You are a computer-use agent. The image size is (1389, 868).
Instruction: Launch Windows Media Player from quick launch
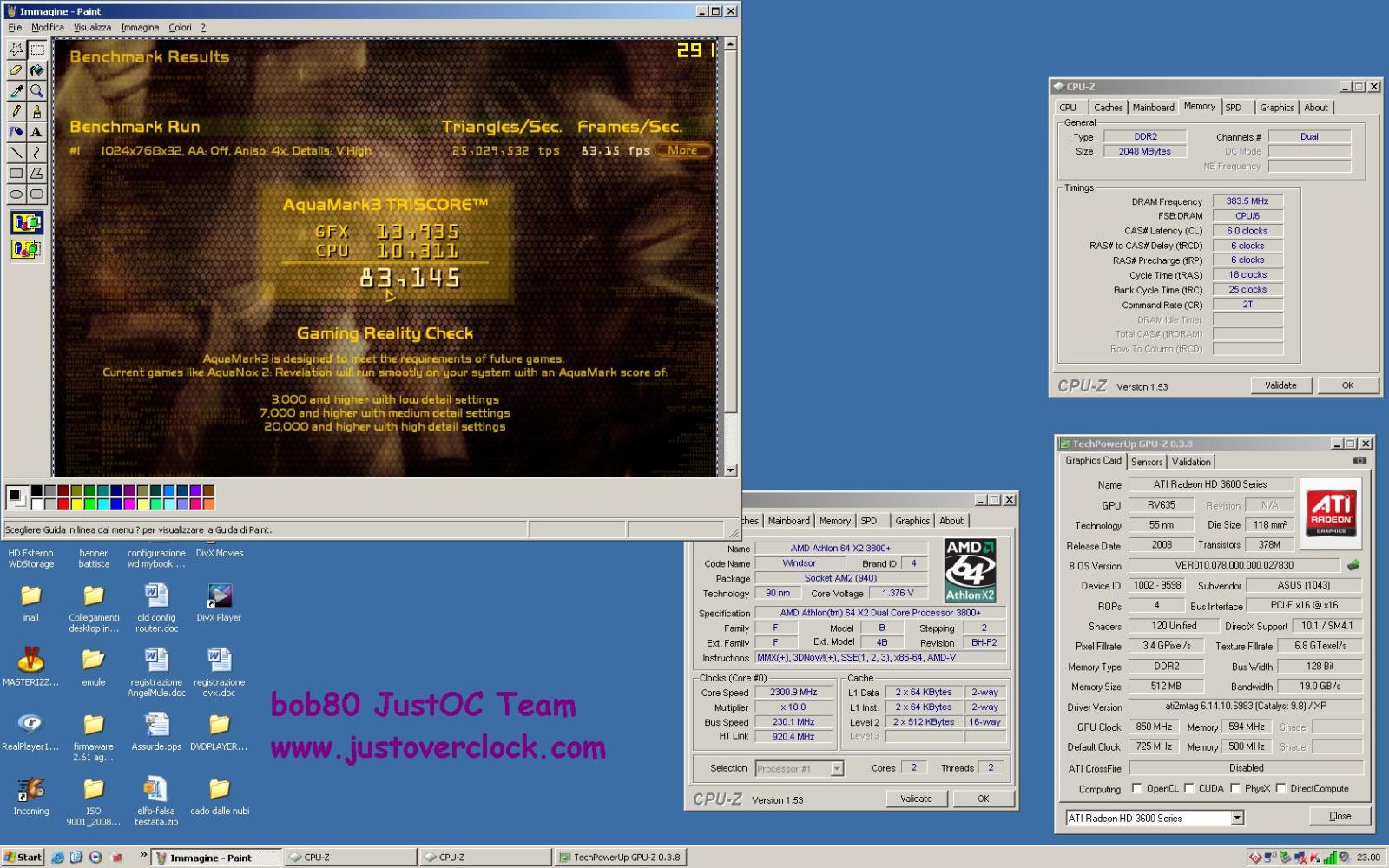pyautogui.click(x=95, y=857)
